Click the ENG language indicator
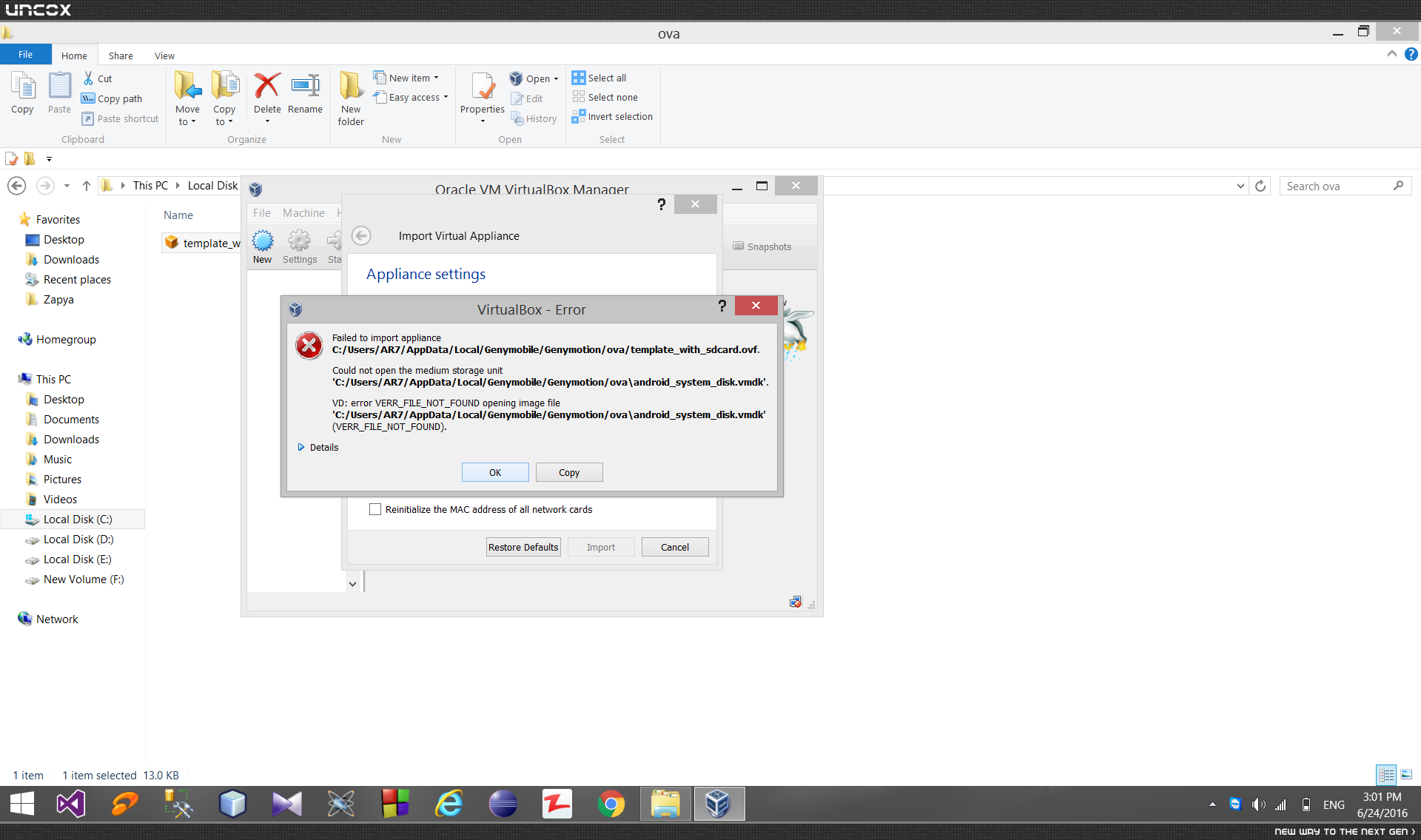Viewport: 1421px width, 840px height. point(1334,804)
